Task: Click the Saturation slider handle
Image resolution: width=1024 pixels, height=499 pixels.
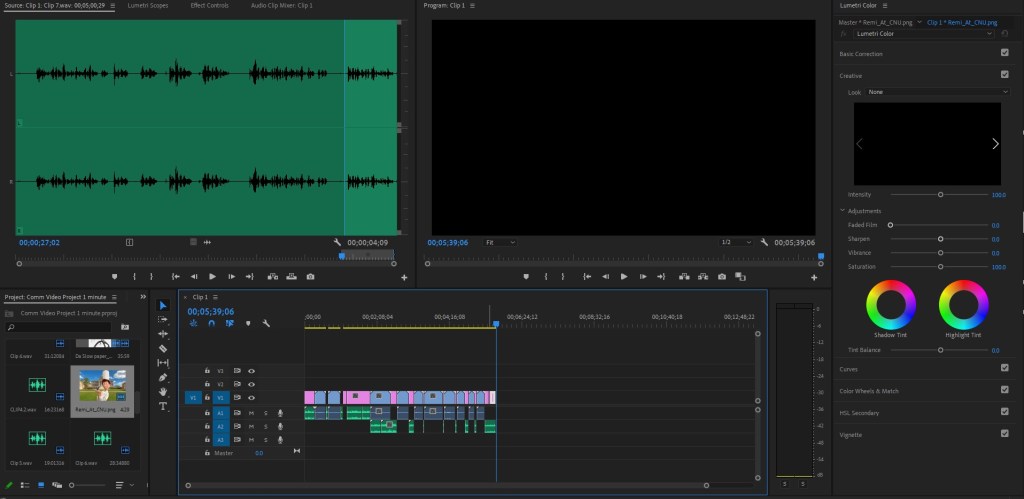Action: tap(940, 267)
